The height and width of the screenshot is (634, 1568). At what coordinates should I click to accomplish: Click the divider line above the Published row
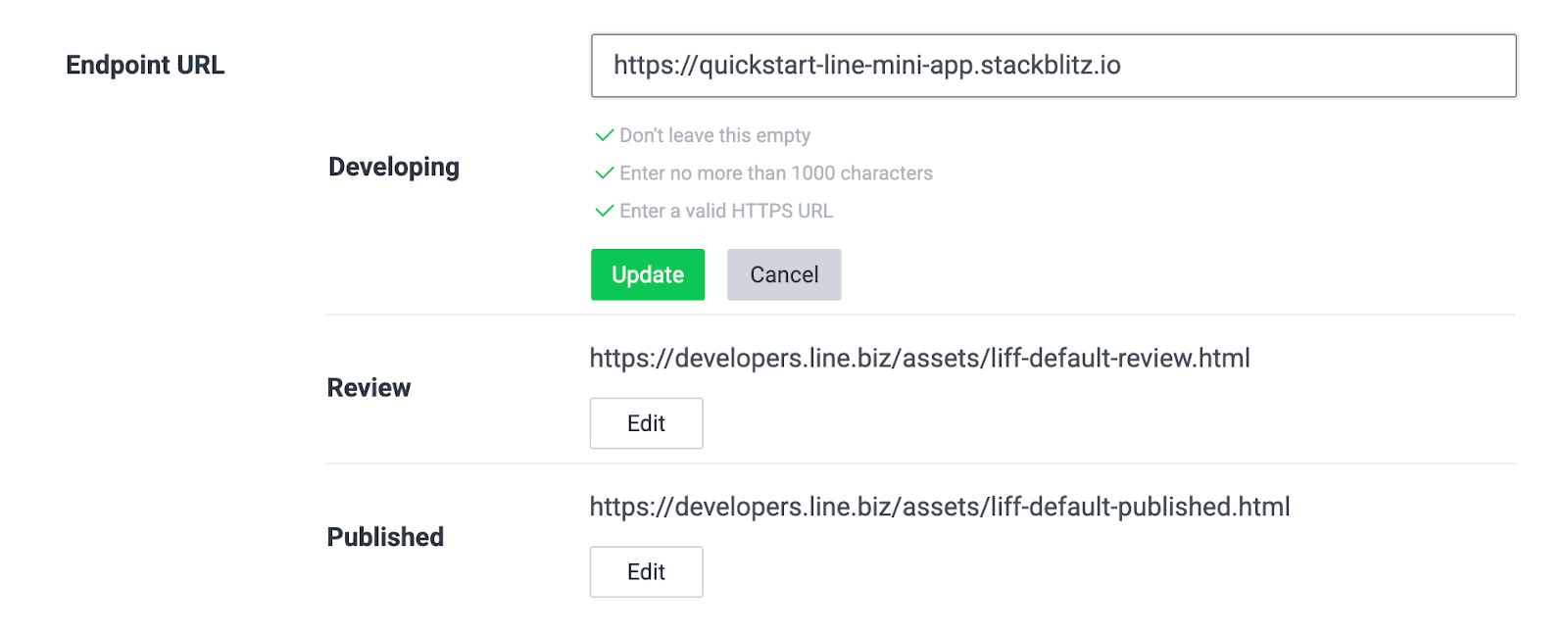(921, 463)
